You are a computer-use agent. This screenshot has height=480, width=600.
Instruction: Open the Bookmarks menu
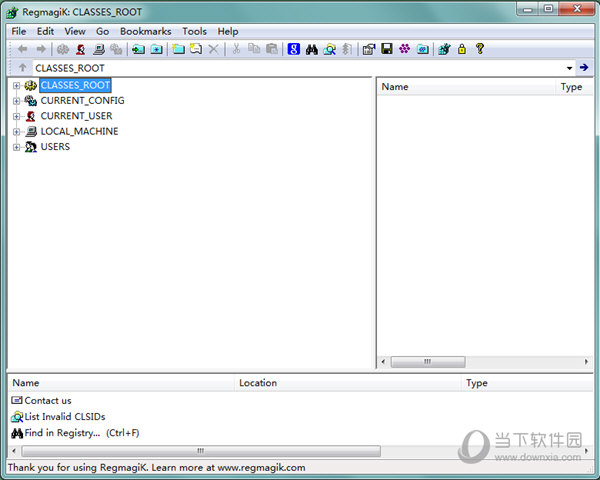145,31
